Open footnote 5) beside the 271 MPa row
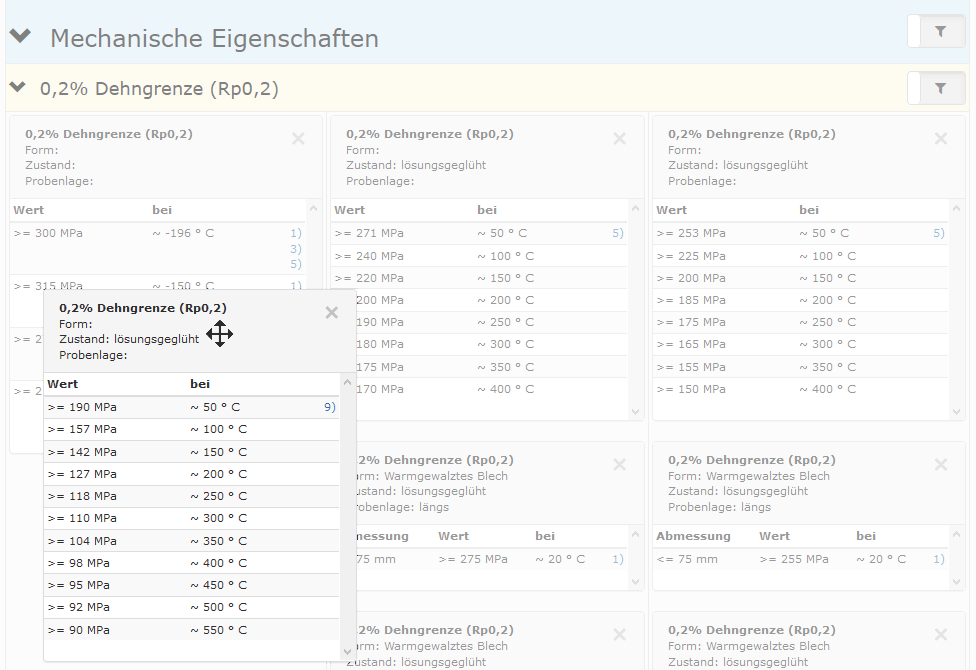The width and height of the screenshot is (976, 670). [618, 233]
